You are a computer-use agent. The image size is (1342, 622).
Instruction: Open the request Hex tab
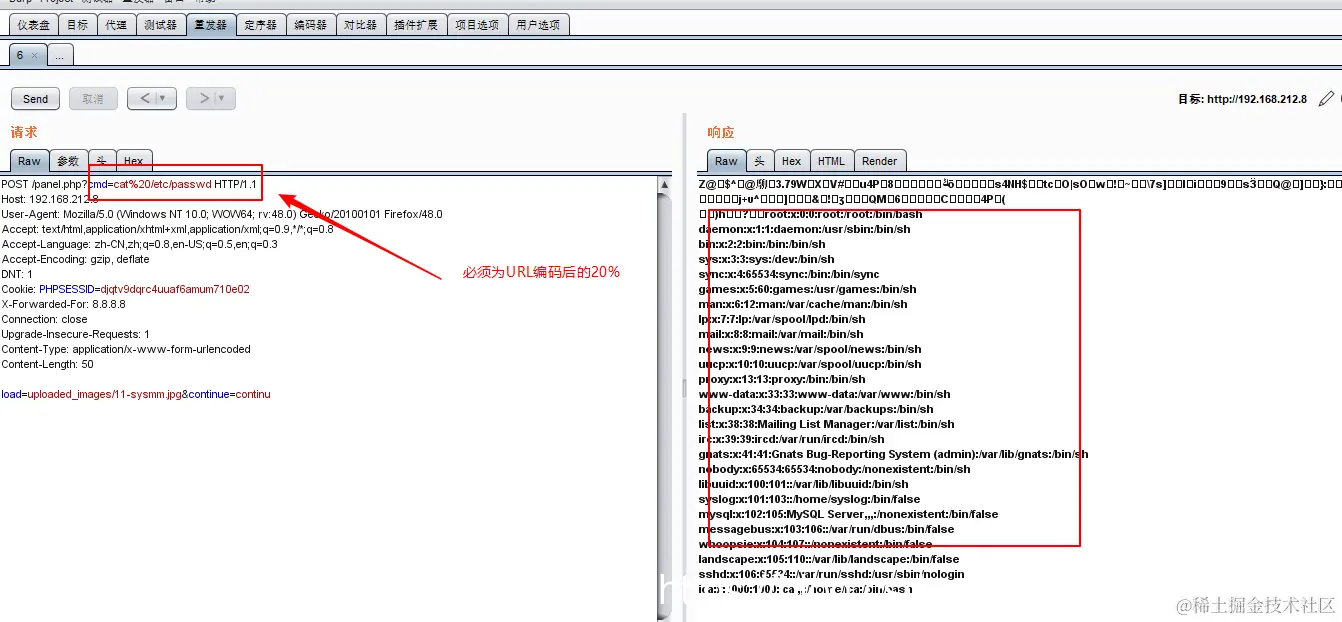click(x=133, y=161)
